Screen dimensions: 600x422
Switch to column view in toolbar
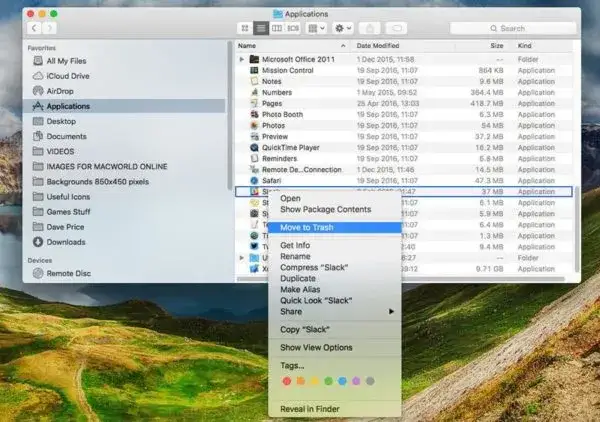277,28
